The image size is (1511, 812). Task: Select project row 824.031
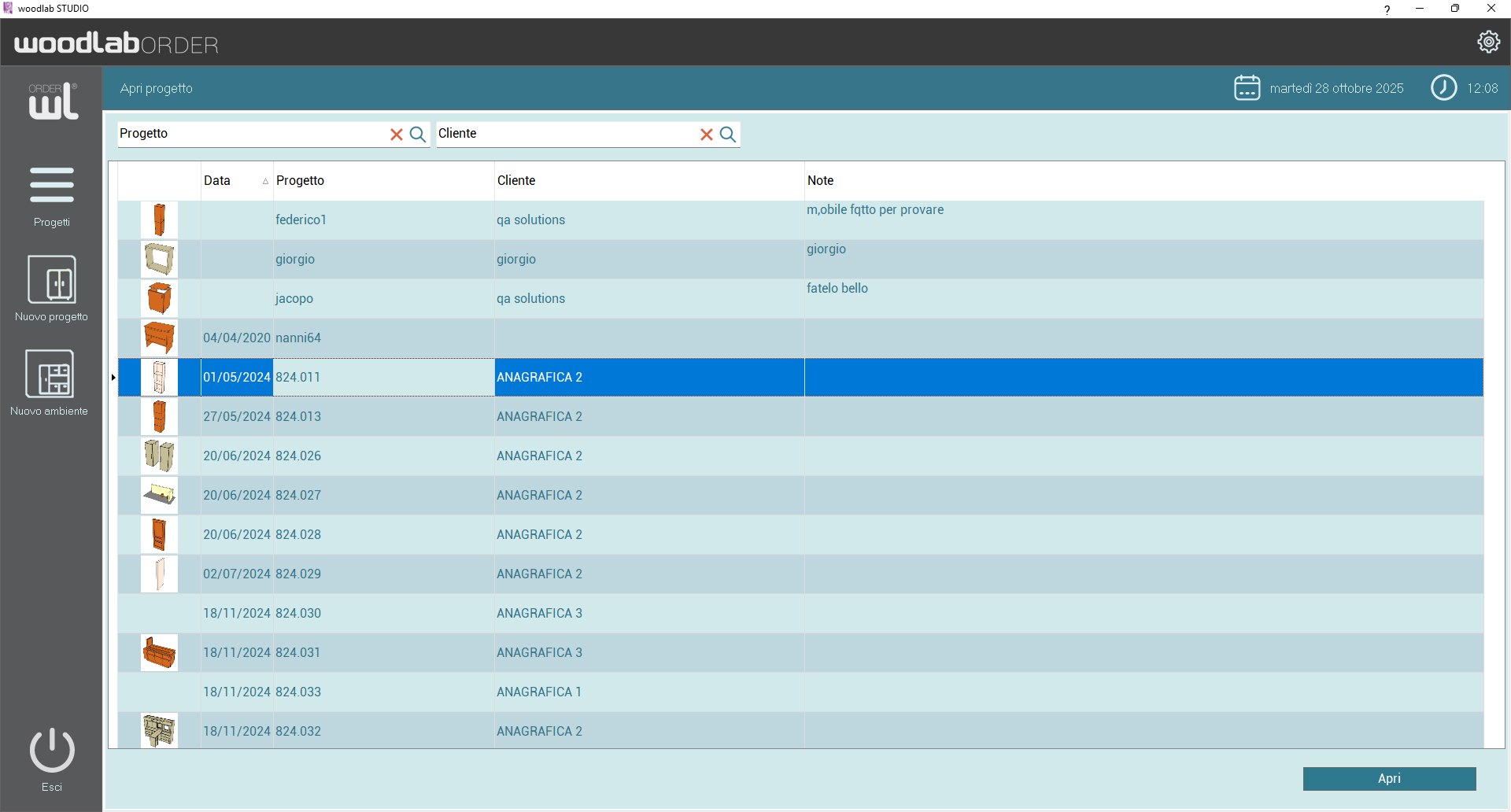coord(298,653)
